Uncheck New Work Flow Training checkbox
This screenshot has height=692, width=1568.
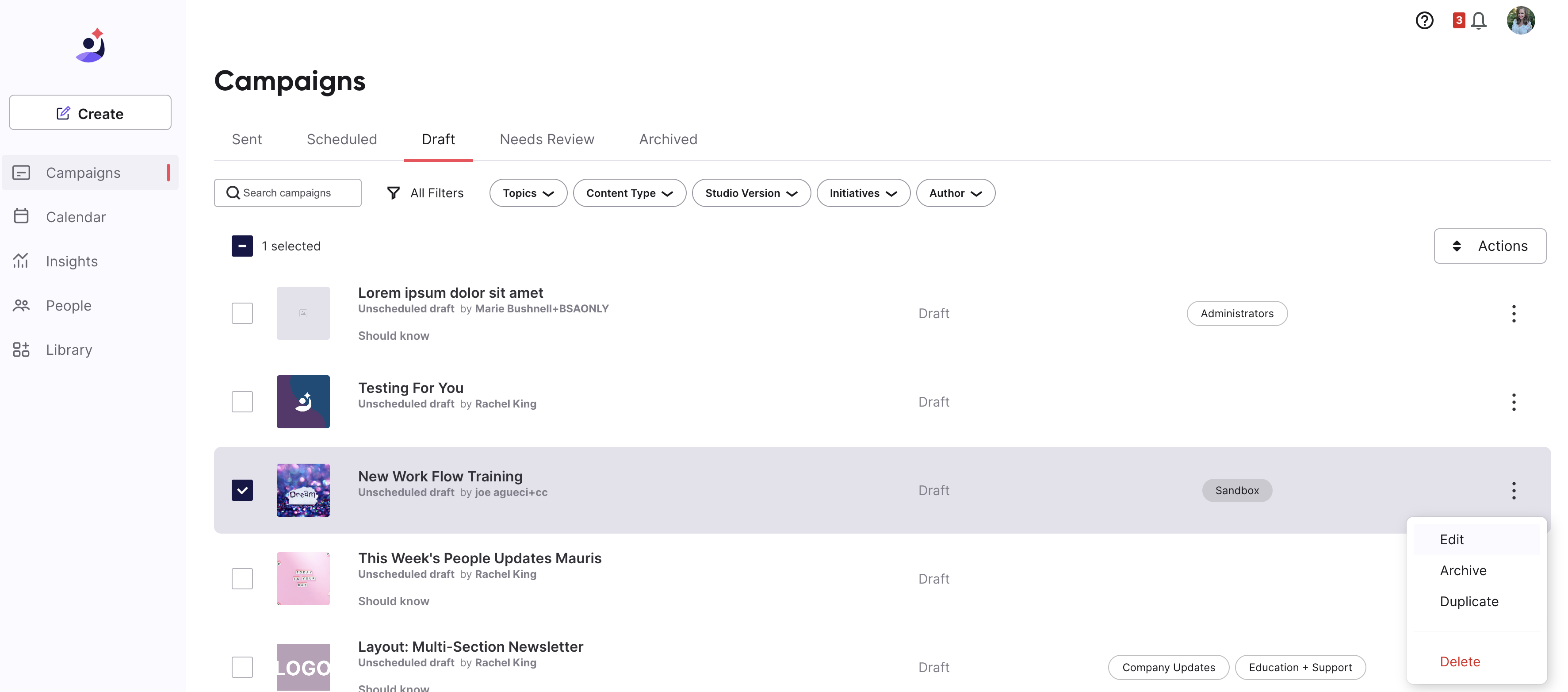(241, 490)
